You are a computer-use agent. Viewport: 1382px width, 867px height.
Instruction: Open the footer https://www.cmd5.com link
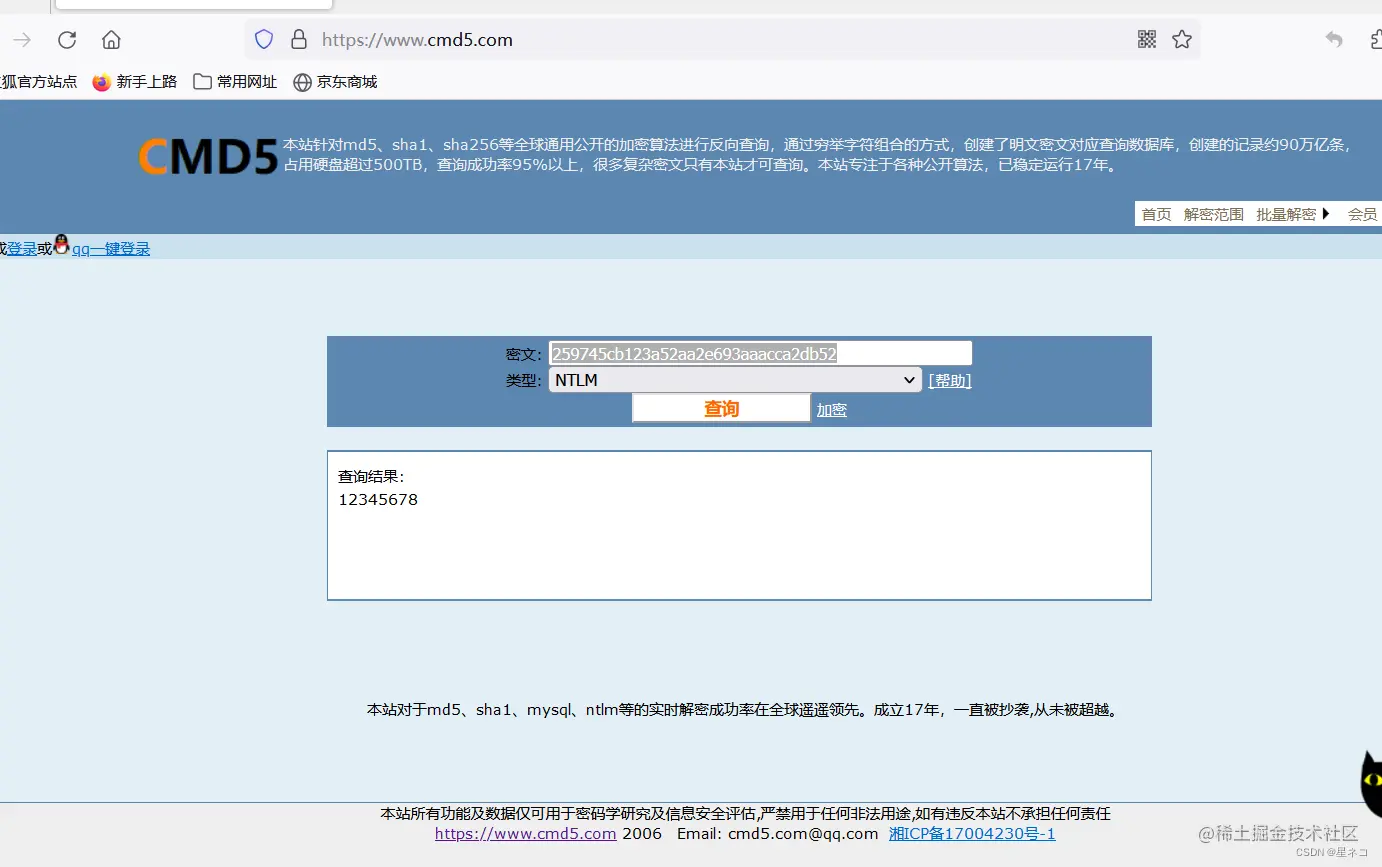526,834
